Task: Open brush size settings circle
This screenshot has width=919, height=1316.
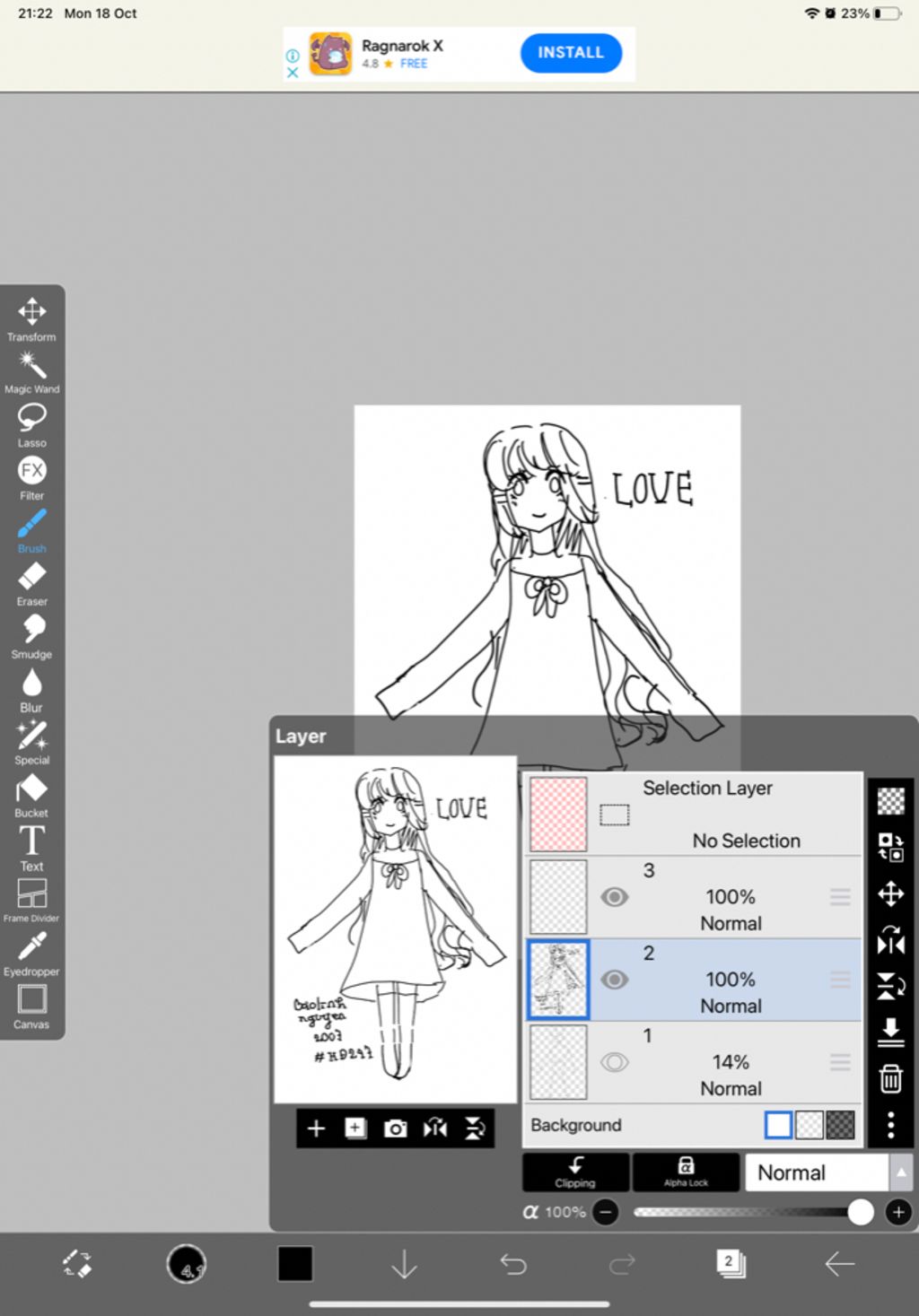Action: tap(187, 1264)
